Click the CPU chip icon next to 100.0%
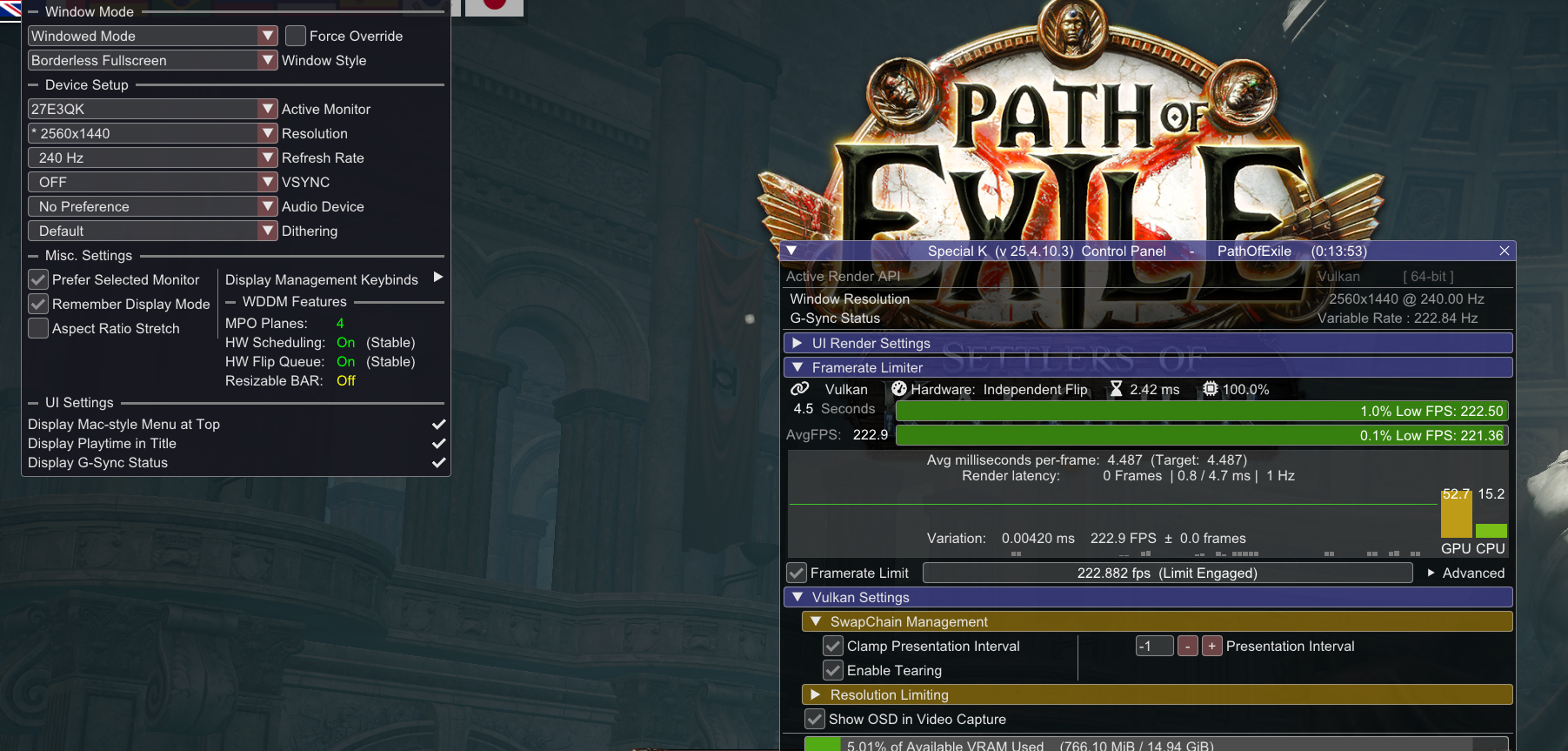1568x751 pixels. [x=1210, y=389]
